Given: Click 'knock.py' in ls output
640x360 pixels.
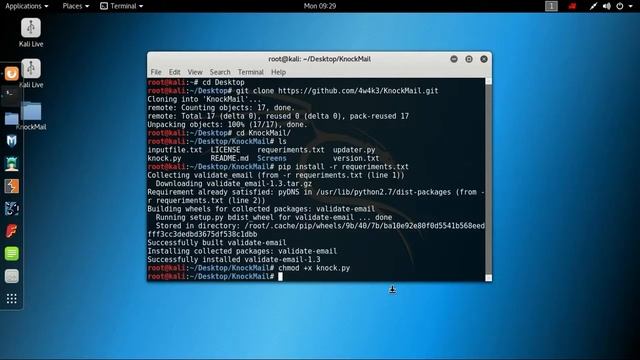Looking at the screenshot, I should (164, 158).
